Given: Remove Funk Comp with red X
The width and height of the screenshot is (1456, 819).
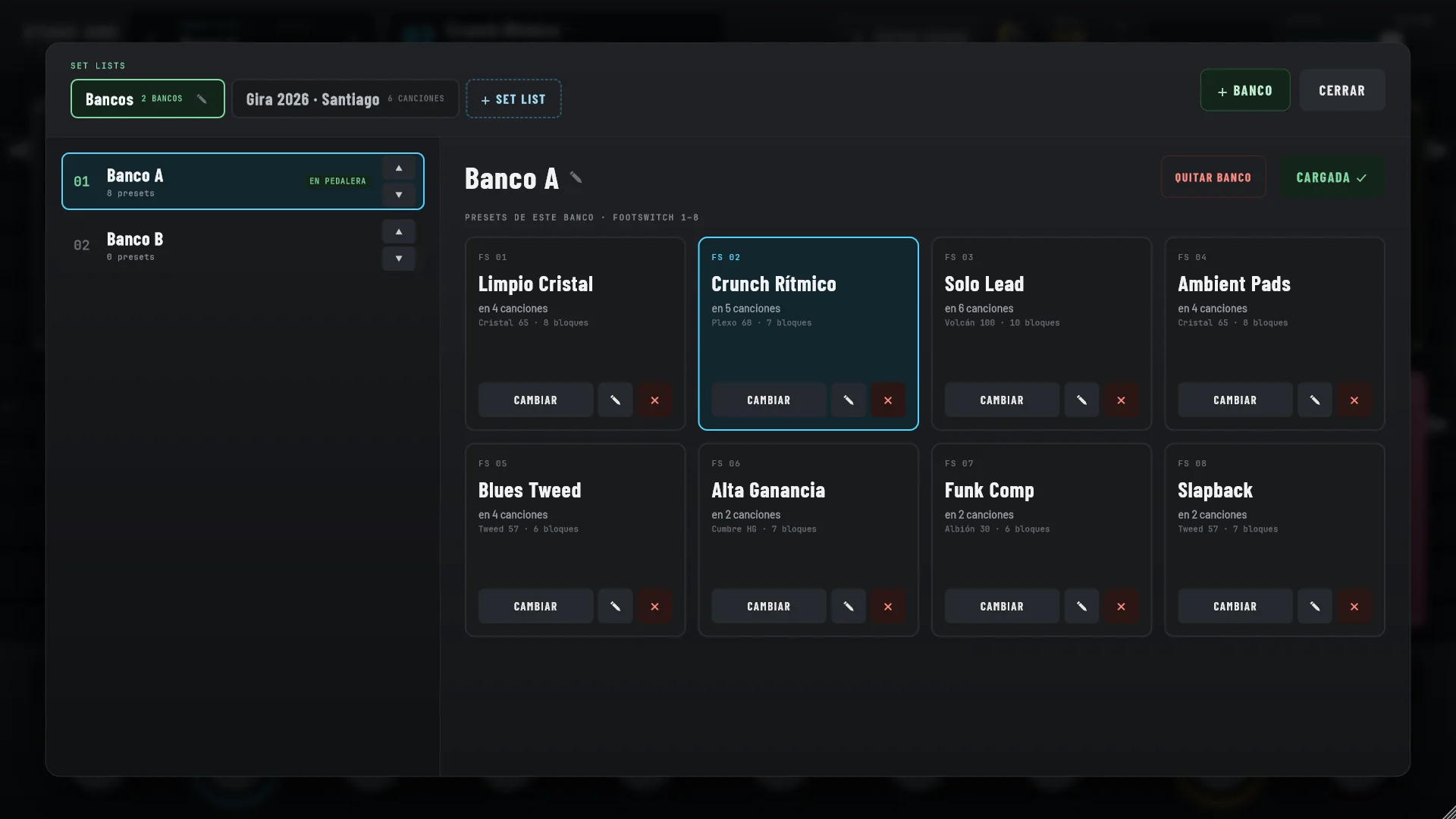Looking at the screenshot, I should (1121, 606).
